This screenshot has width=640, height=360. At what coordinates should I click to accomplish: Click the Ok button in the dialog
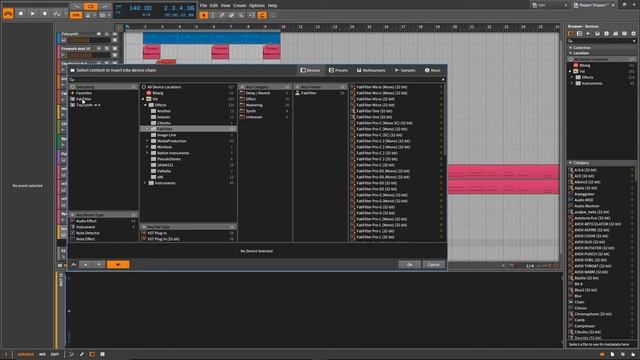pyautogui.click(x=409, y=264)
